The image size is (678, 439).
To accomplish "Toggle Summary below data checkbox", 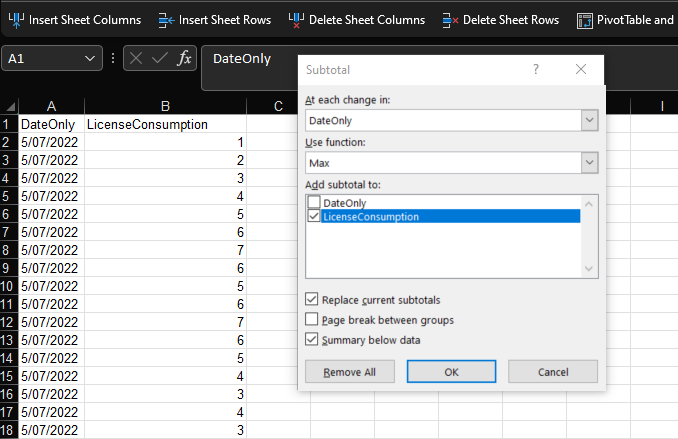I will [x=311, y=339].
